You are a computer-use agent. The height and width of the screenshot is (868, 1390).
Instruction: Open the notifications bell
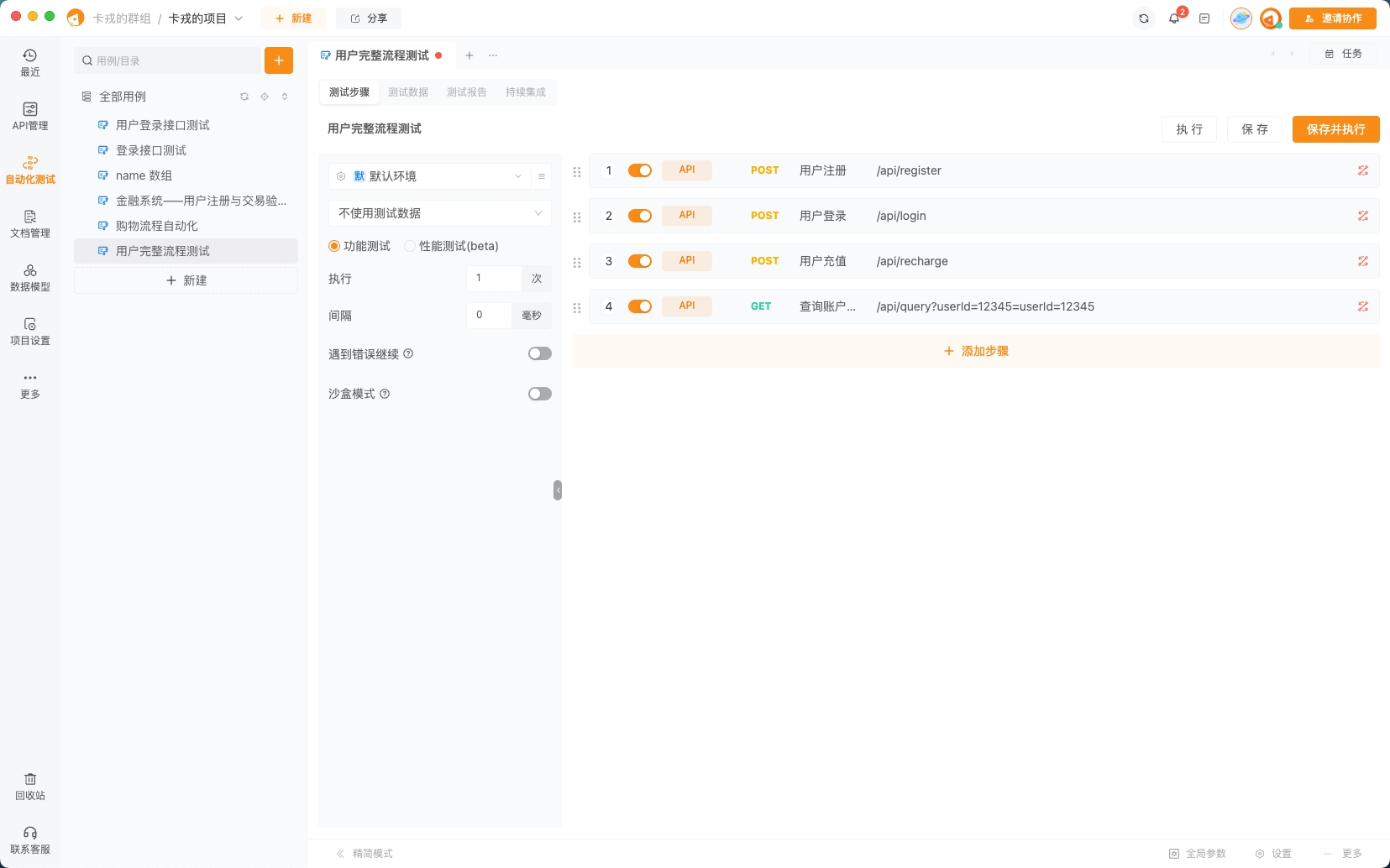click(1174, 18)
